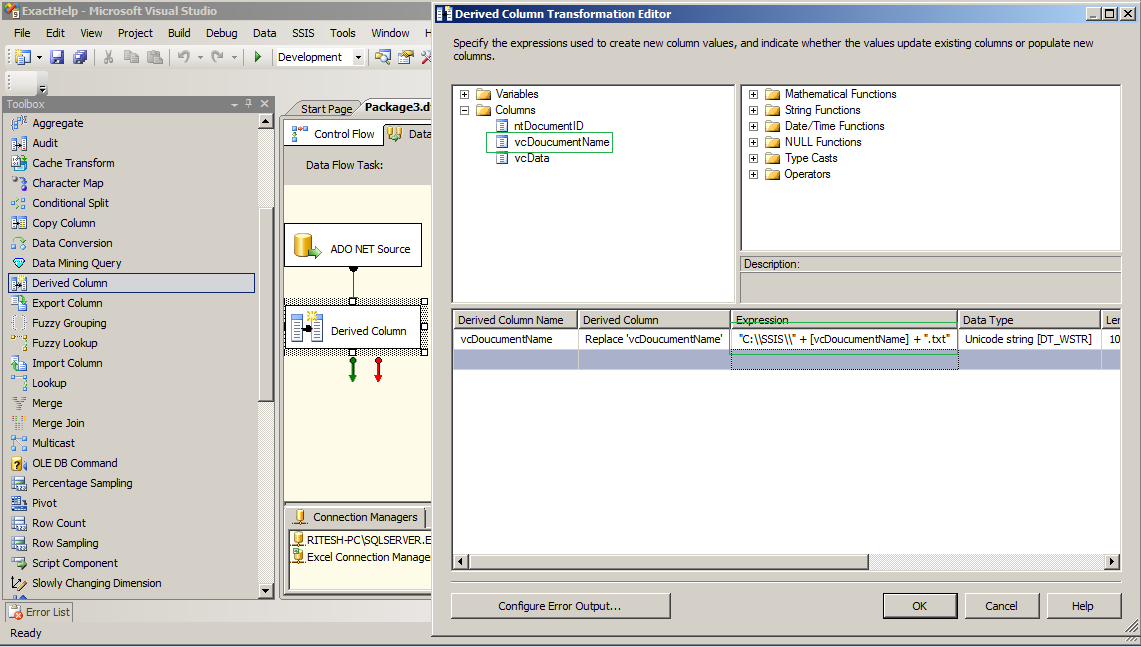Click the Save toolbar icon
The width and height of the screenshot is (1141, 647).
[x=57, y=57]
